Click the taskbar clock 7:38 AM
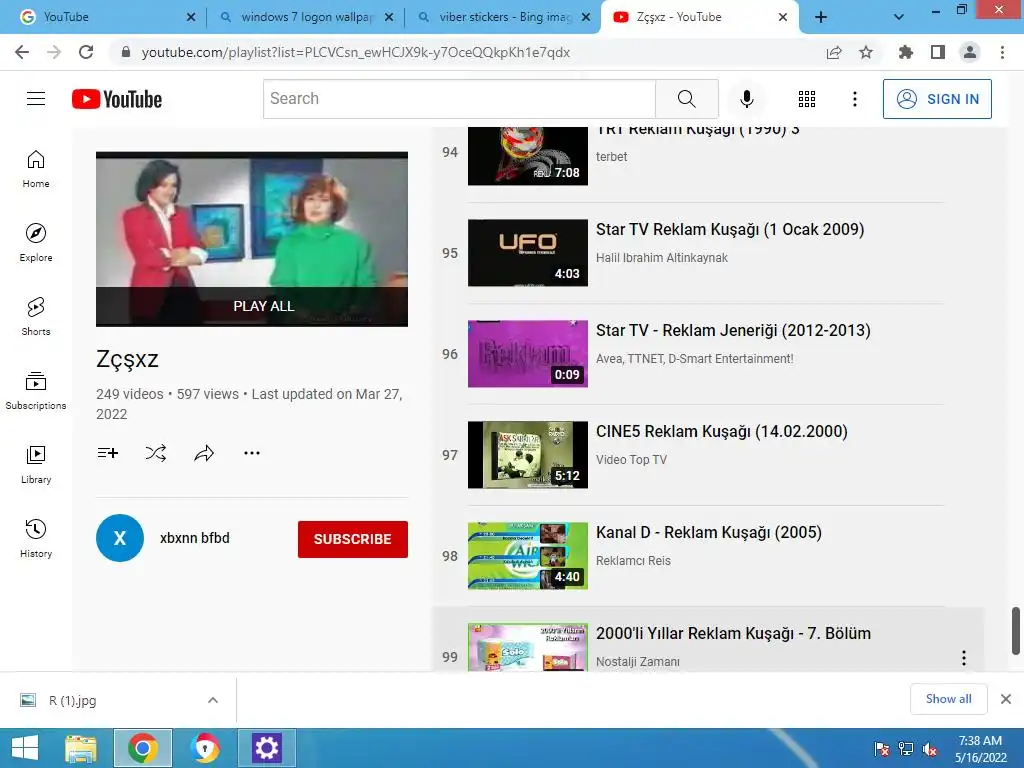Viewport: 1024px width, 768px height. pos(980,748)
